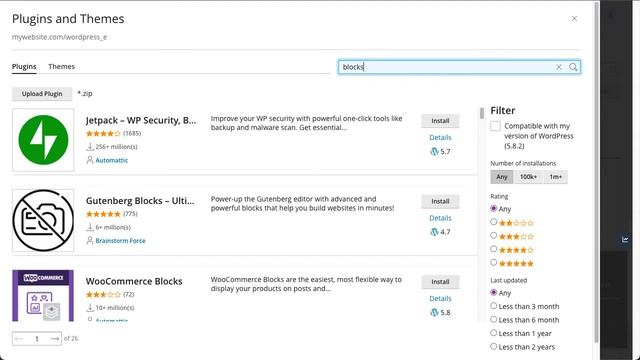Set installations filter to 100k+

click(x=528, y=177)
